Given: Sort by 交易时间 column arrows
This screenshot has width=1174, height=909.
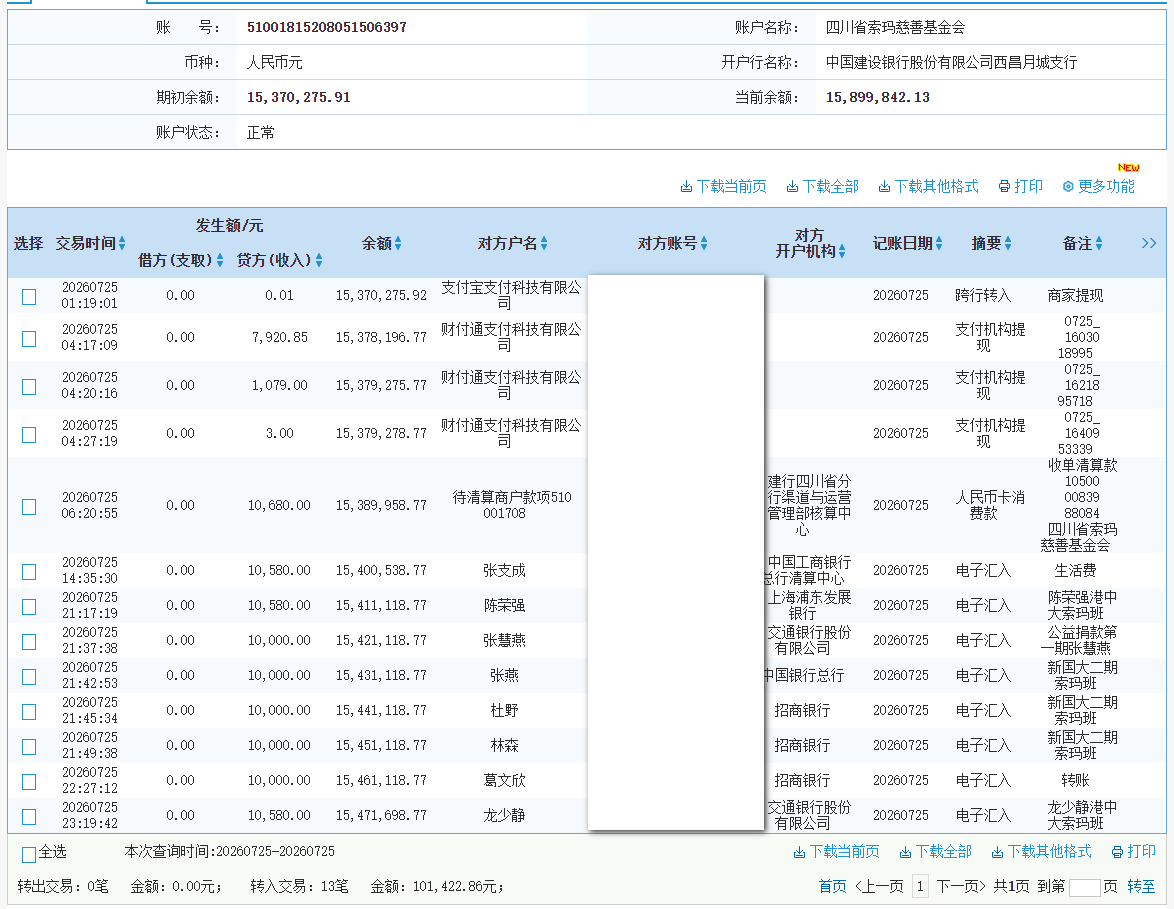Looking at the screenshot, I should [122, 243].
